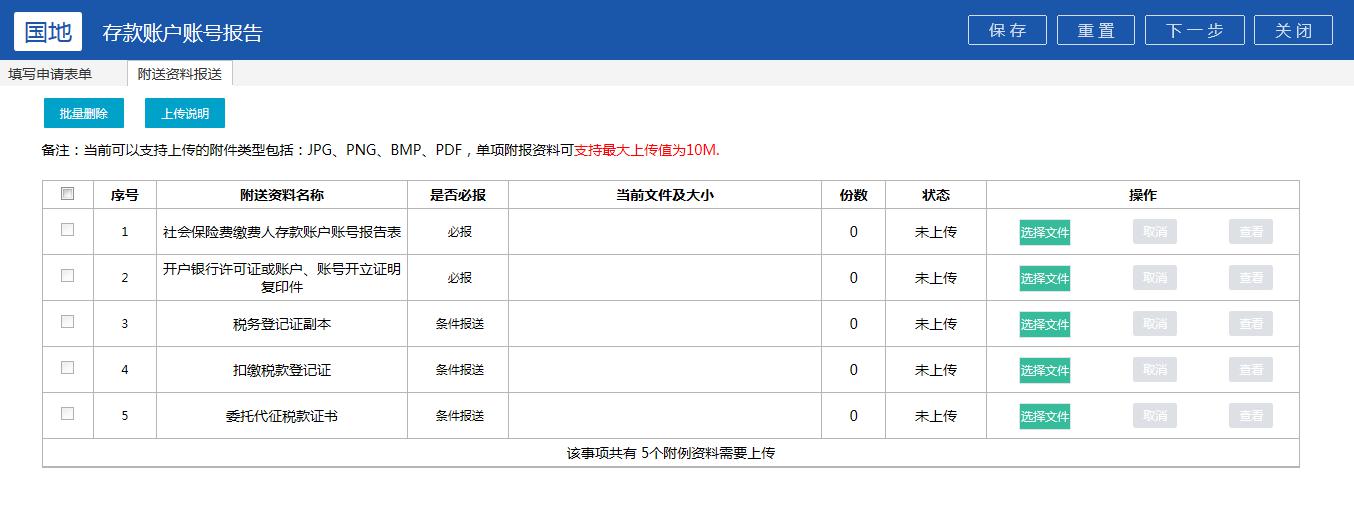Click 取消 in row 1 社会保险费 report
The image size is (1354, 531).
pyautogui.click(x=1155, y=232)
